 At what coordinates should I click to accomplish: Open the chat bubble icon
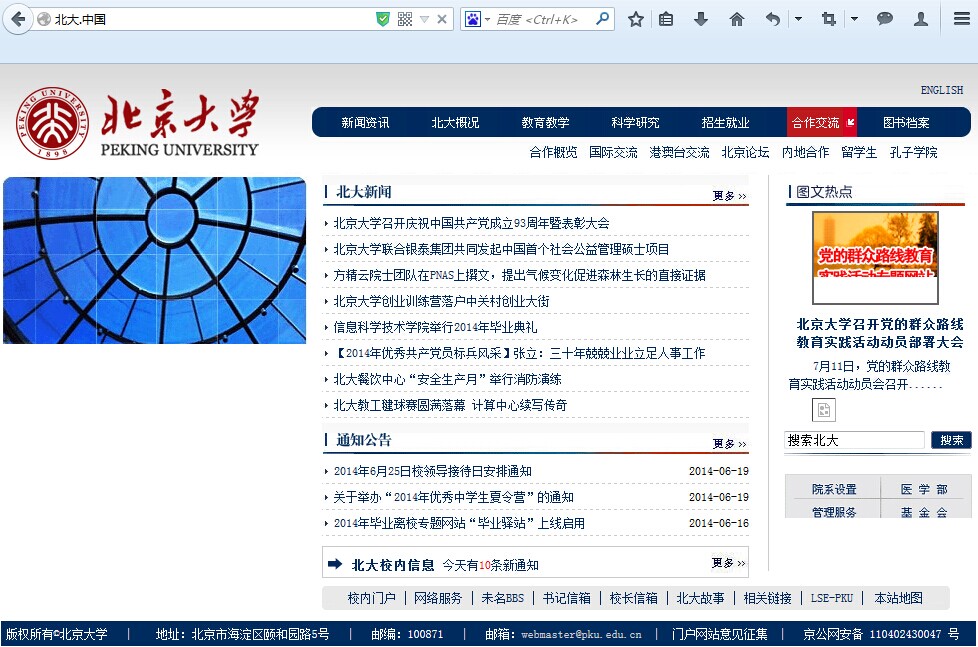coord(884,19)
